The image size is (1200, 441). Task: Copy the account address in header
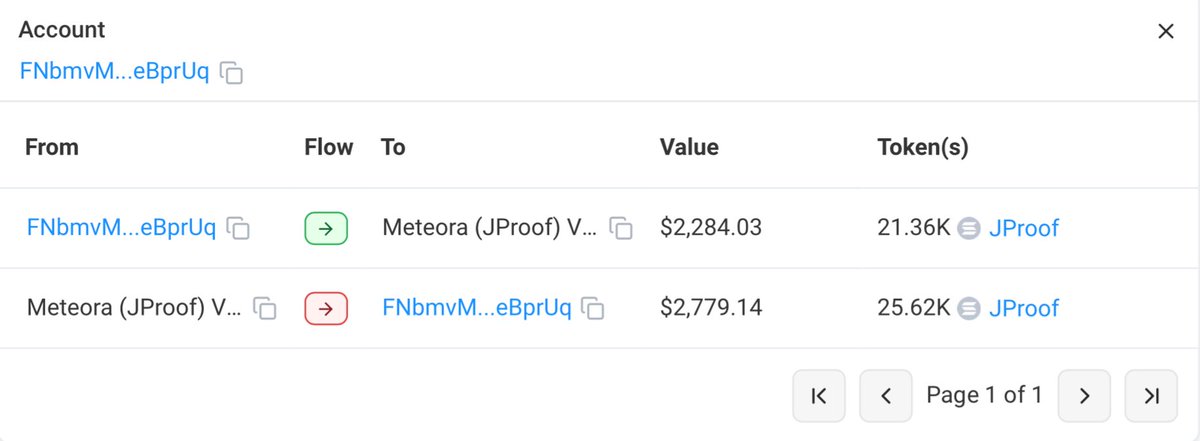(232, 73)
